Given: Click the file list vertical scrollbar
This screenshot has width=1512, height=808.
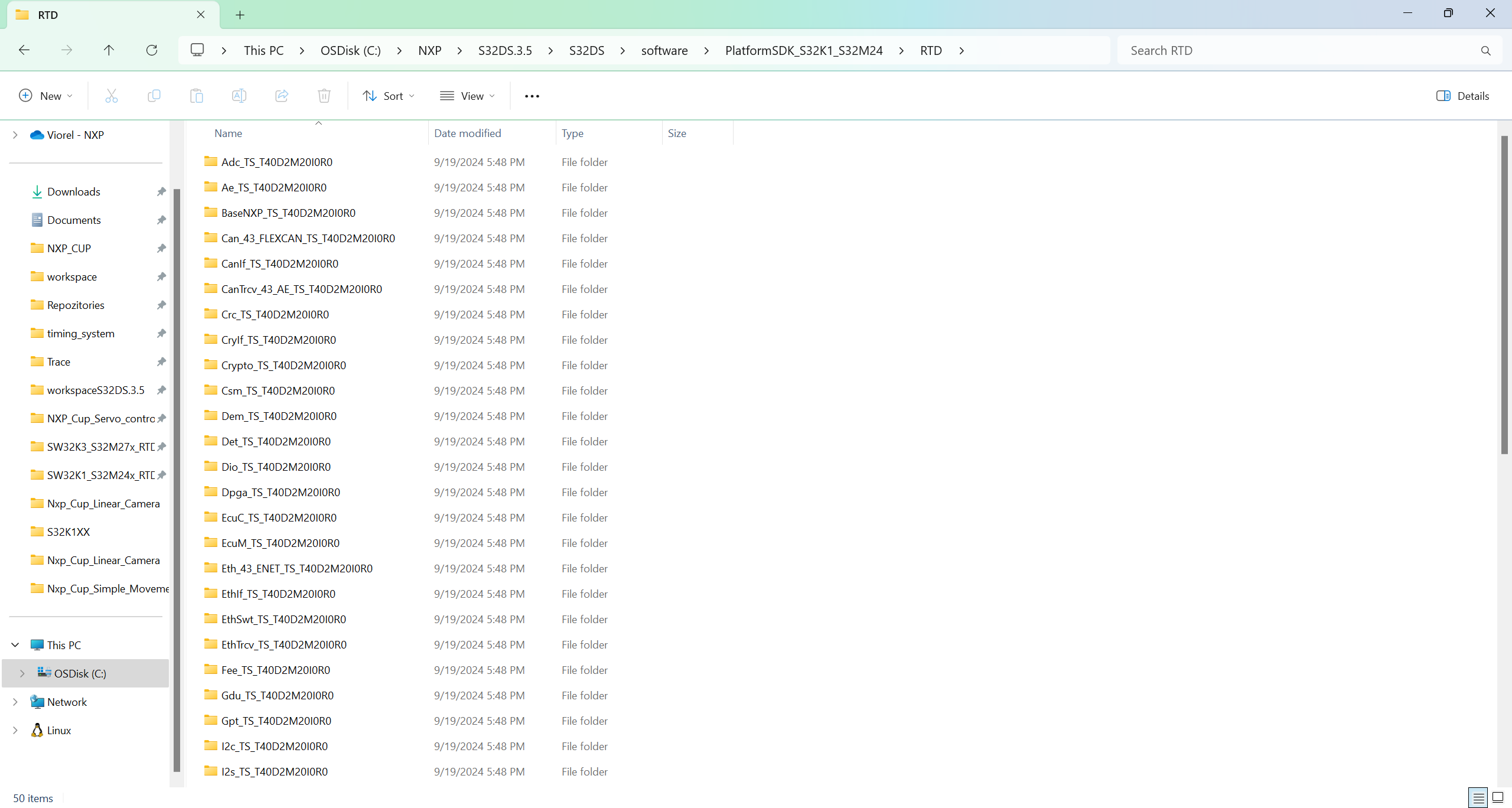Looking at the screenshot, I should tap(1504, 295).
